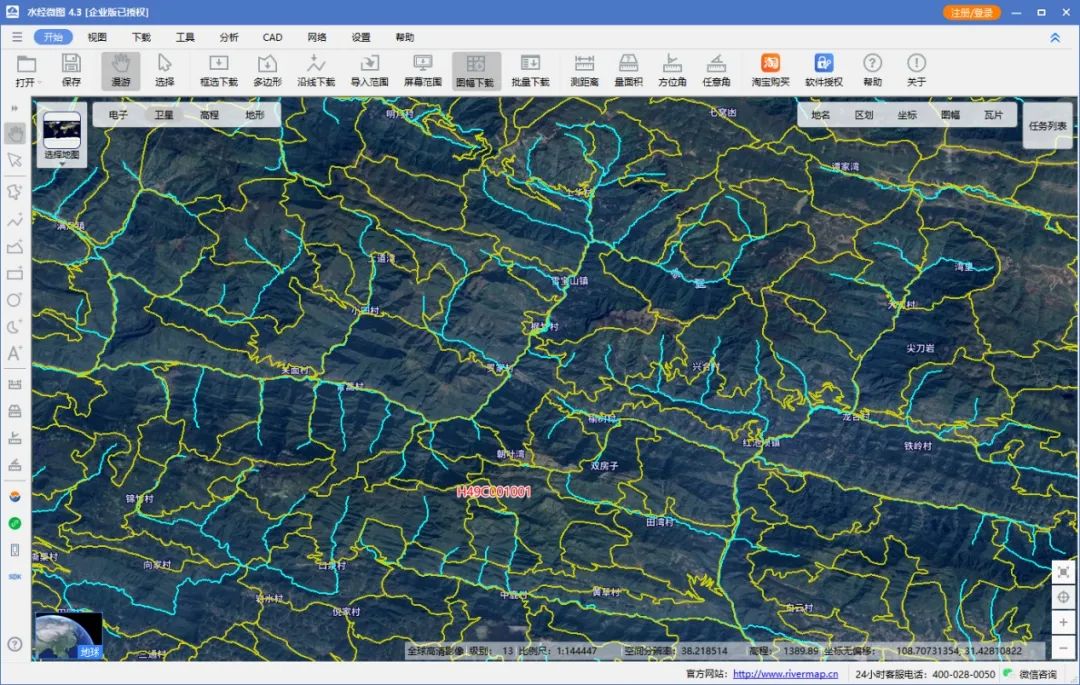Image resolution: width=1080 pixels, height=685 pixels.
Task: Open the 设置 menu tab
Action: pos(361,37)
